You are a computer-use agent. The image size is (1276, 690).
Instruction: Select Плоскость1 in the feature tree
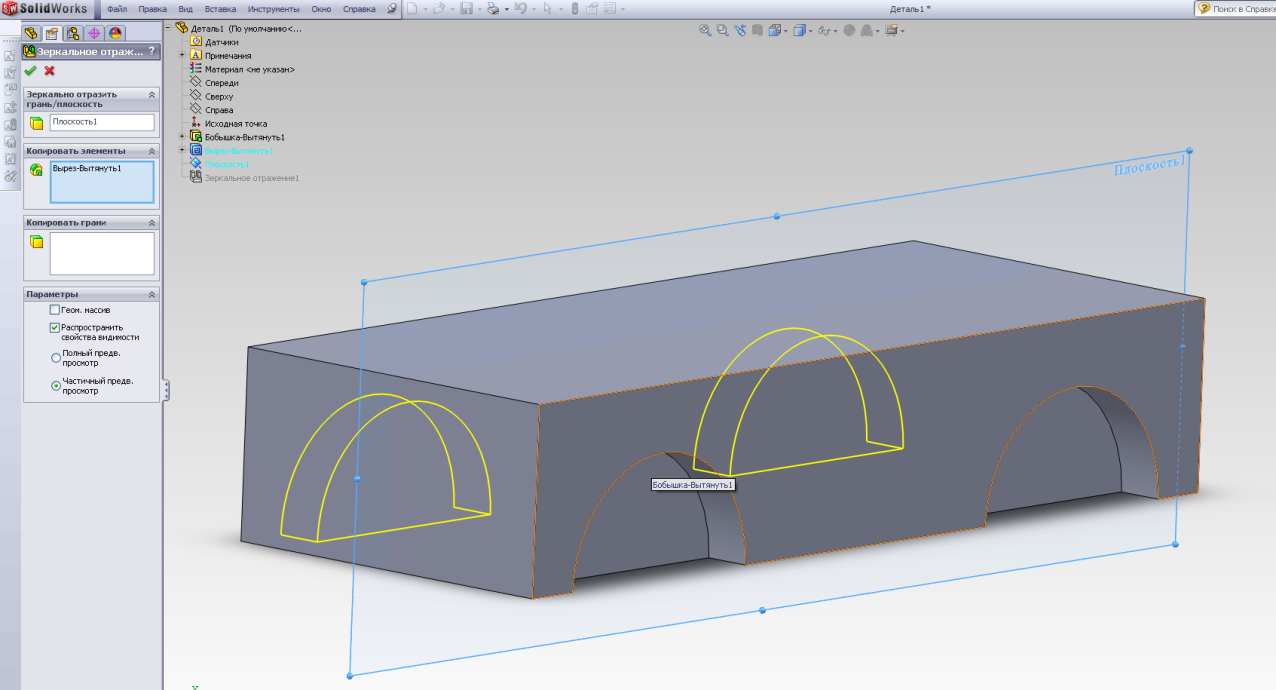226,164
